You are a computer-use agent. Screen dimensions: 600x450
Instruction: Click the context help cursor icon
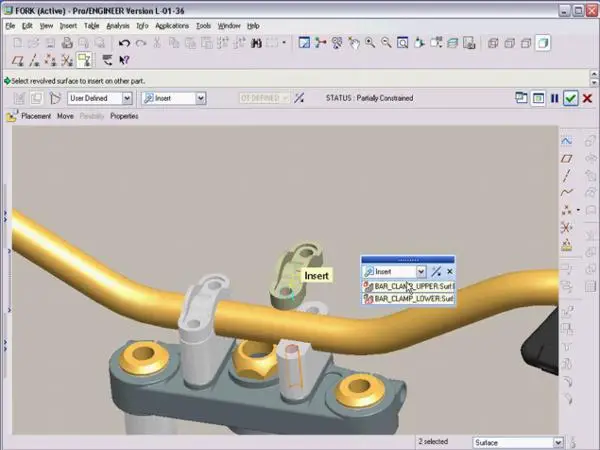point(124,60)
